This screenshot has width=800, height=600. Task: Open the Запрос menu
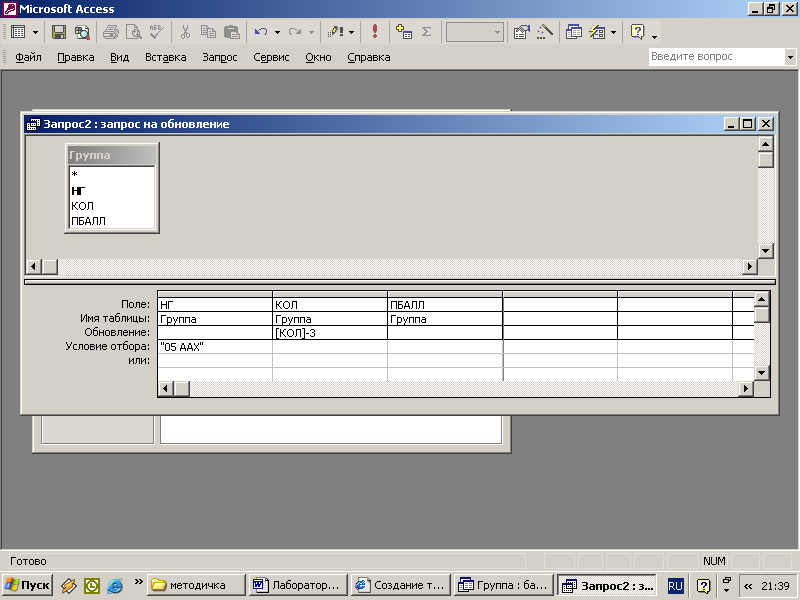[219, 57]
